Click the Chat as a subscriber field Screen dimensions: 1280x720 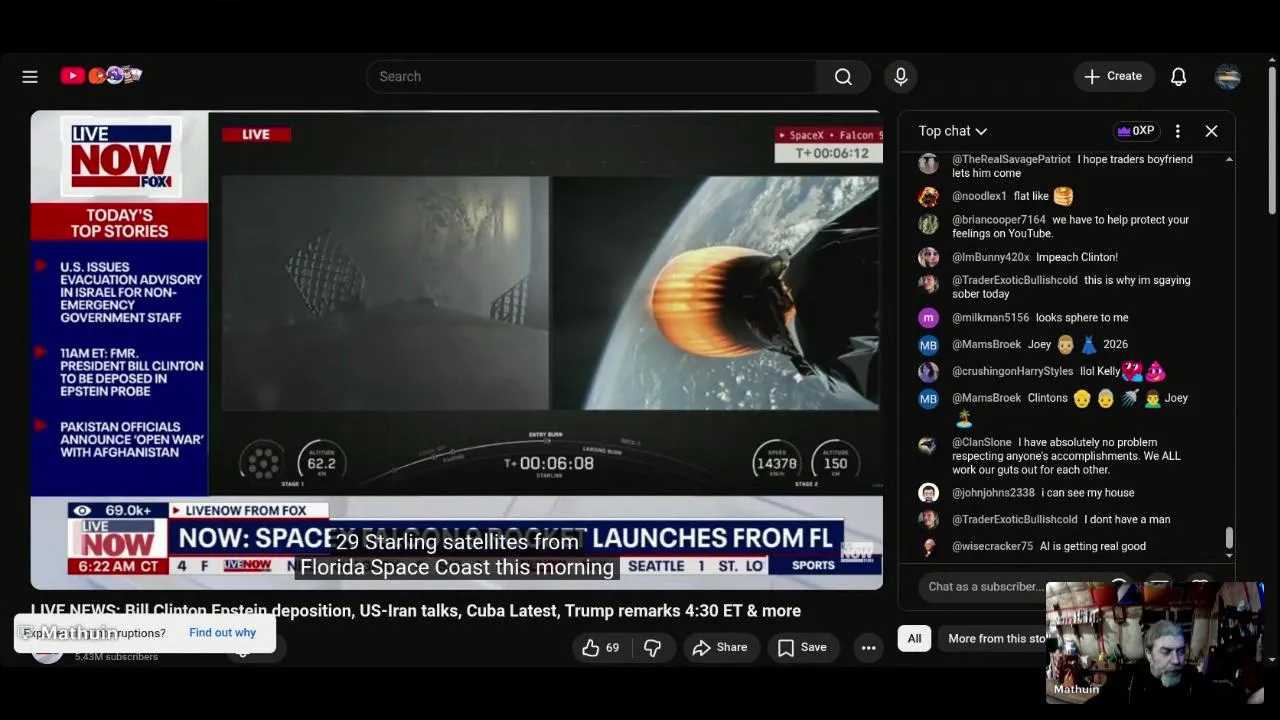coord(984,587)
